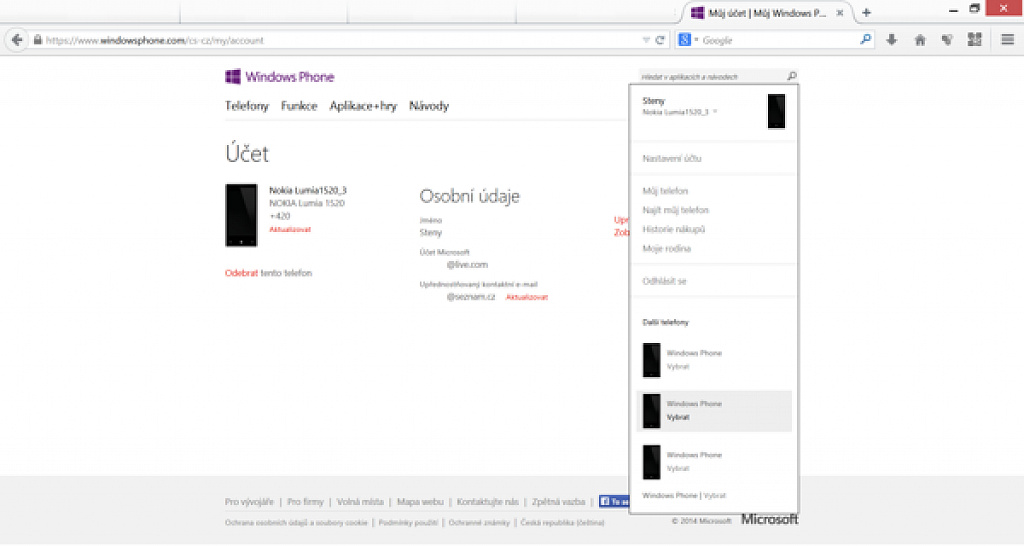Click Odhlásit se to sign out
This screenshot has width=1024, height=546.
(x=665, y=281)
